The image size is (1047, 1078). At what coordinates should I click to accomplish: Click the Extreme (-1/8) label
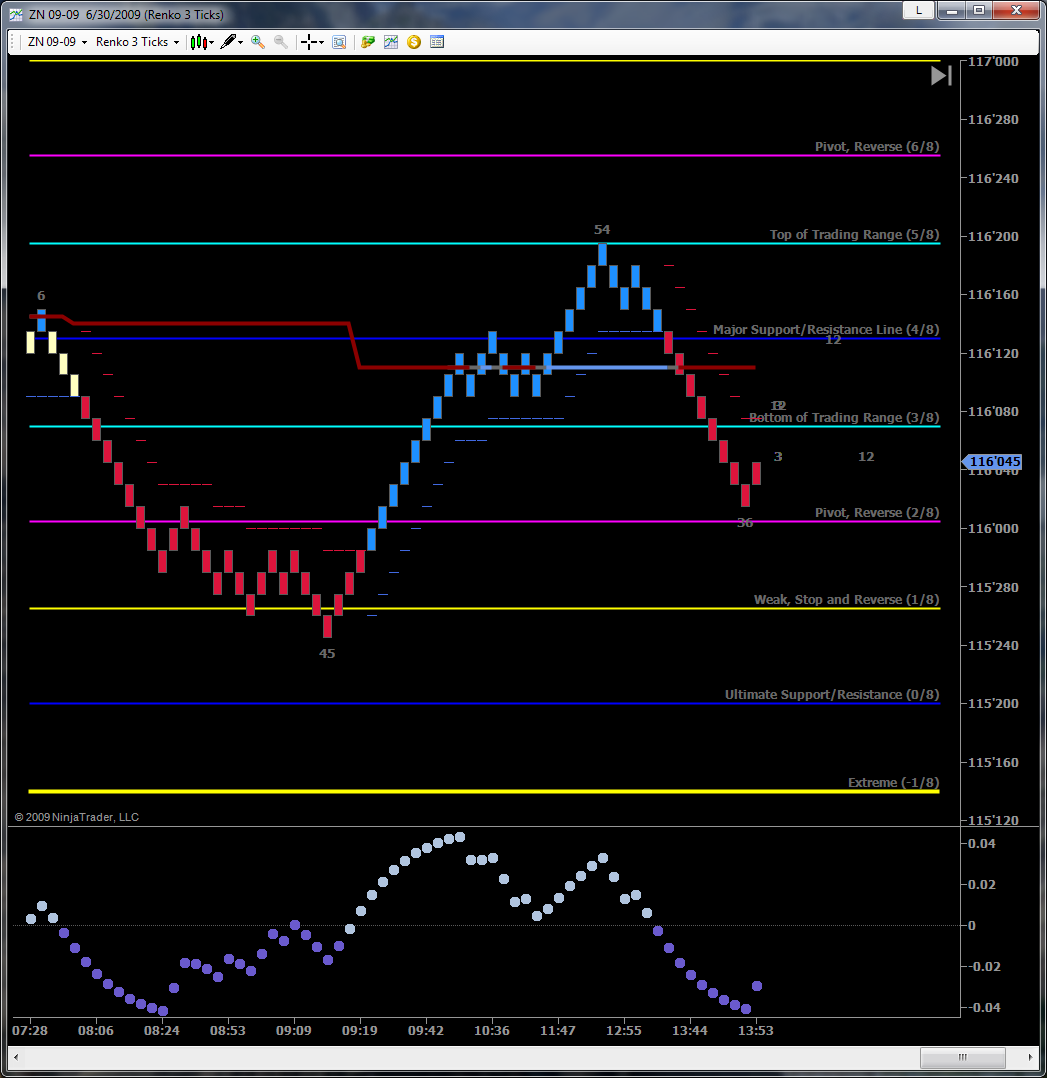(893, 782)
